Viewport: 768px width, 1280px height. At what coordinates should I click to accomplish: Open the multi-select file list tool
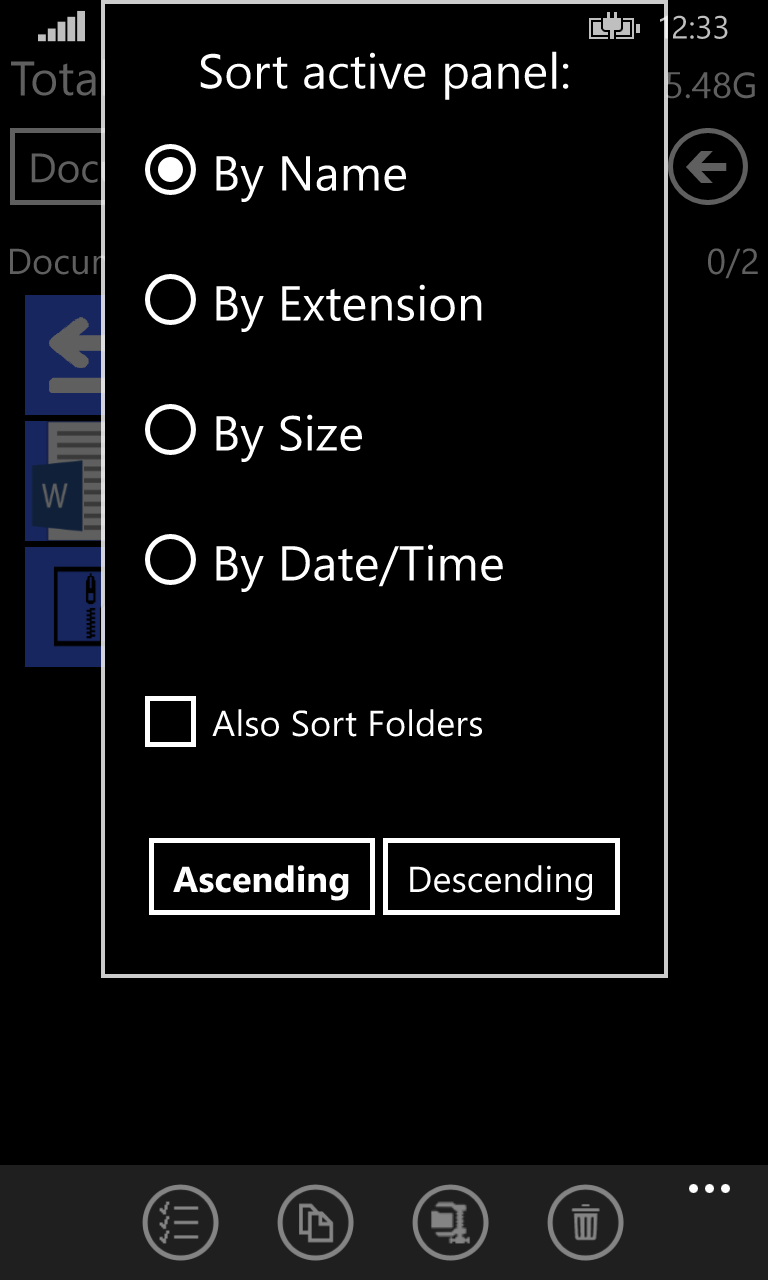pyautogui.click(x=180, y=1222)
